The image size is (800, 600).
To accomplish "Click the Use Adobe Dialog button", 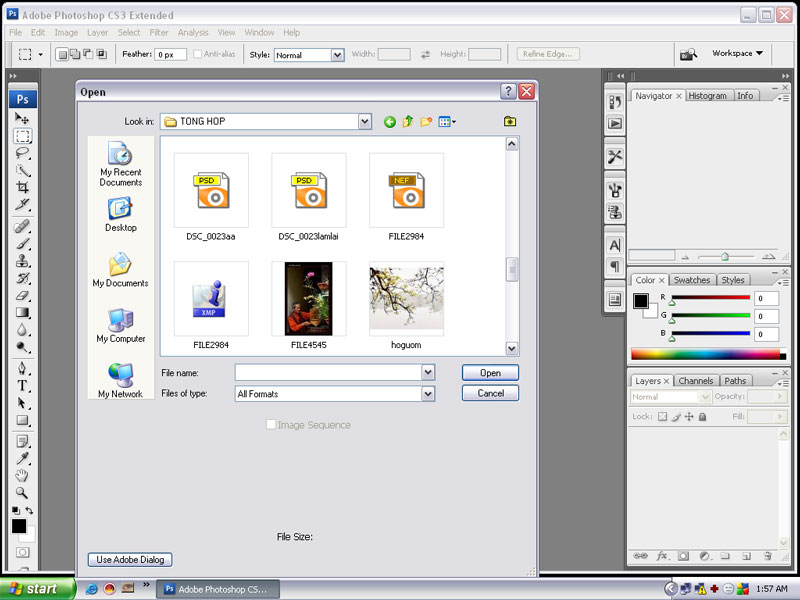I will [x=130, y=560].
